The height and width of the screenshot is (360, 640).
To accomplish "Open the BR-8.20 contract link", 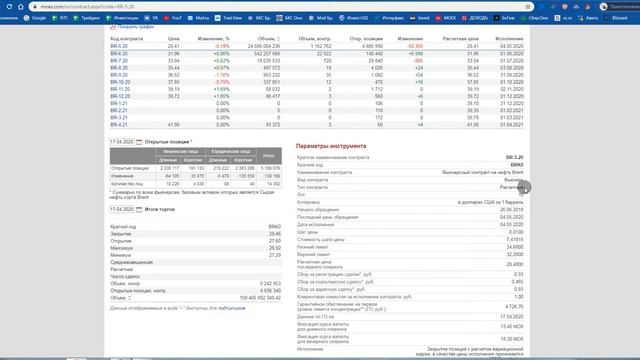I will pyautogui.click(x=119, y=68).
